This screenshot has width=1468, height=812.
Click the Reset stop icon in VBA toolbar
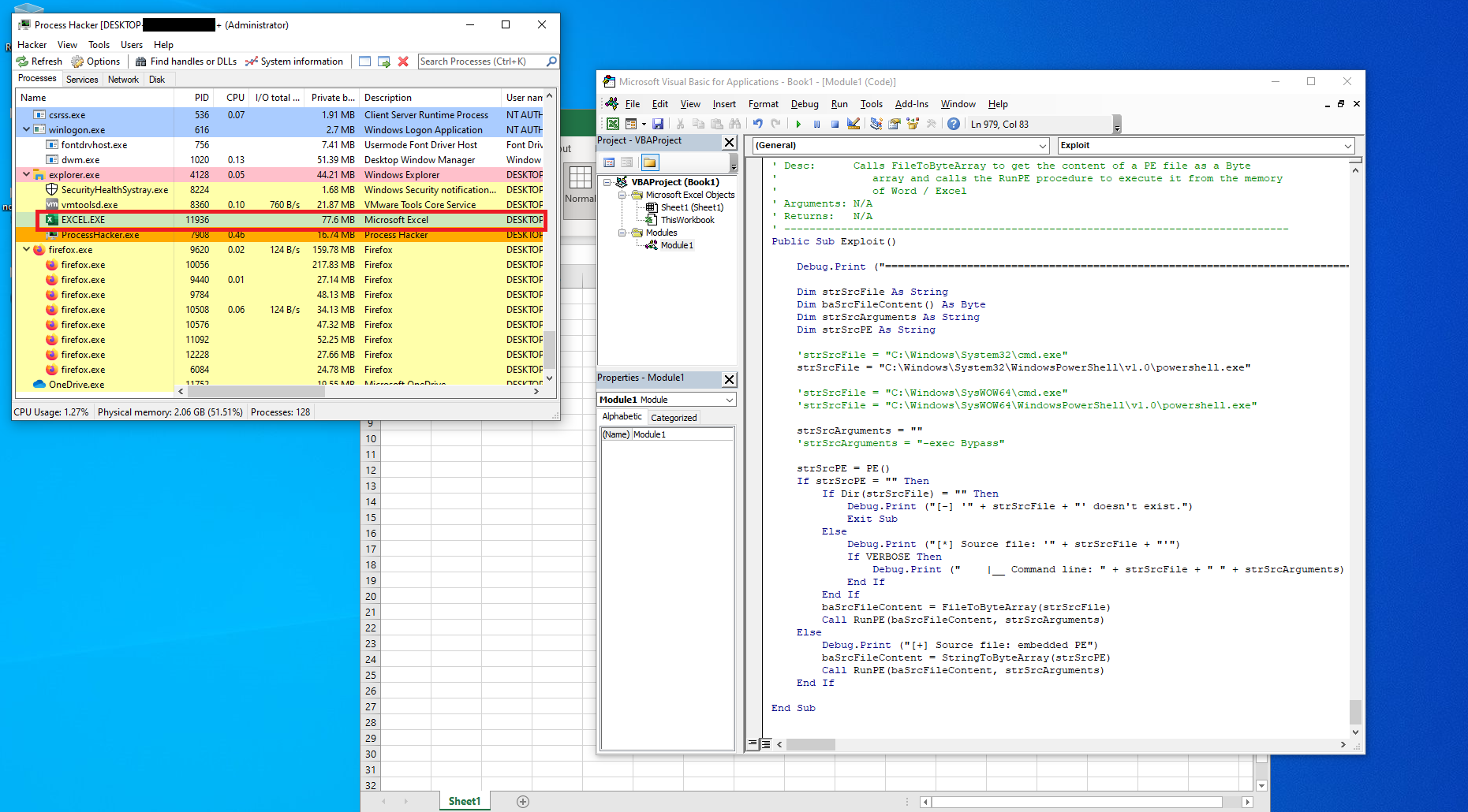[x=835, y=124]
